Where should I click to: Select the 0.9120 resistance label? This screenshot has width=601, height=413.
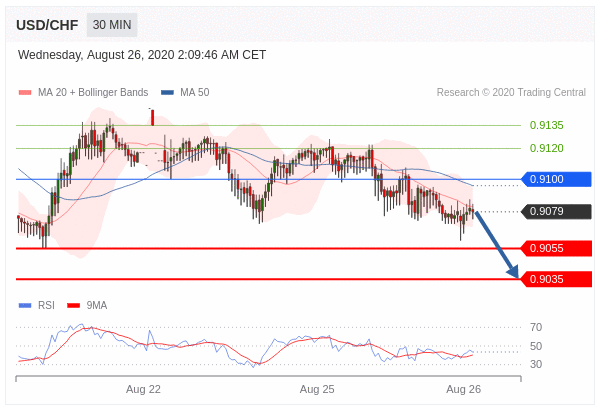coord(546,148)
